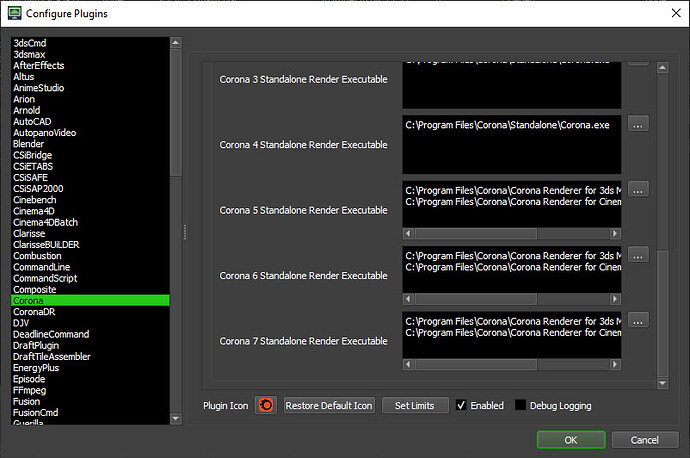Select Arion plugin
690x458 pixels.
(x=90, y=99)
